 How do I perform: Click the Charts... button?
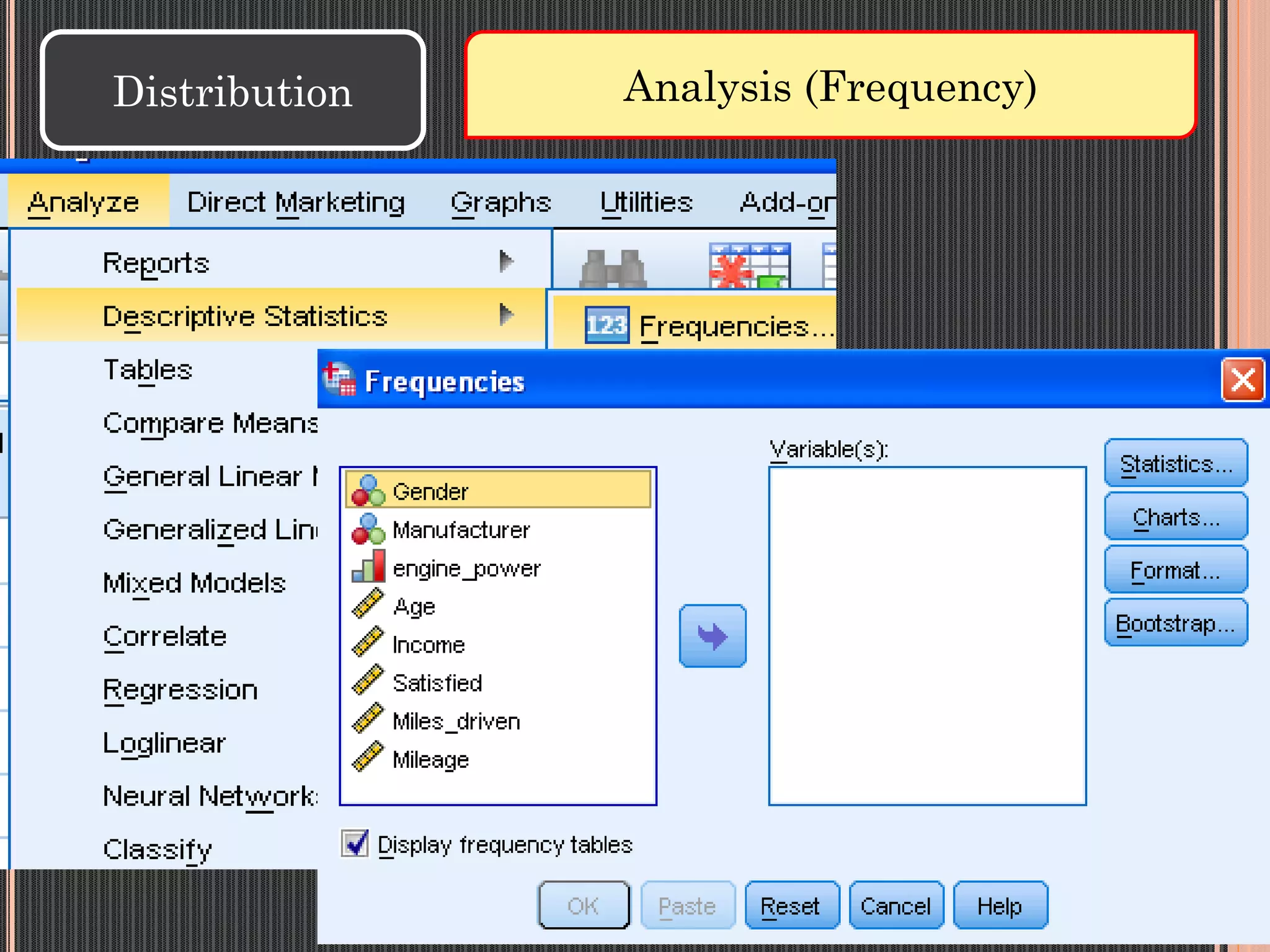pyautogui.click(x=1176, y=516)
